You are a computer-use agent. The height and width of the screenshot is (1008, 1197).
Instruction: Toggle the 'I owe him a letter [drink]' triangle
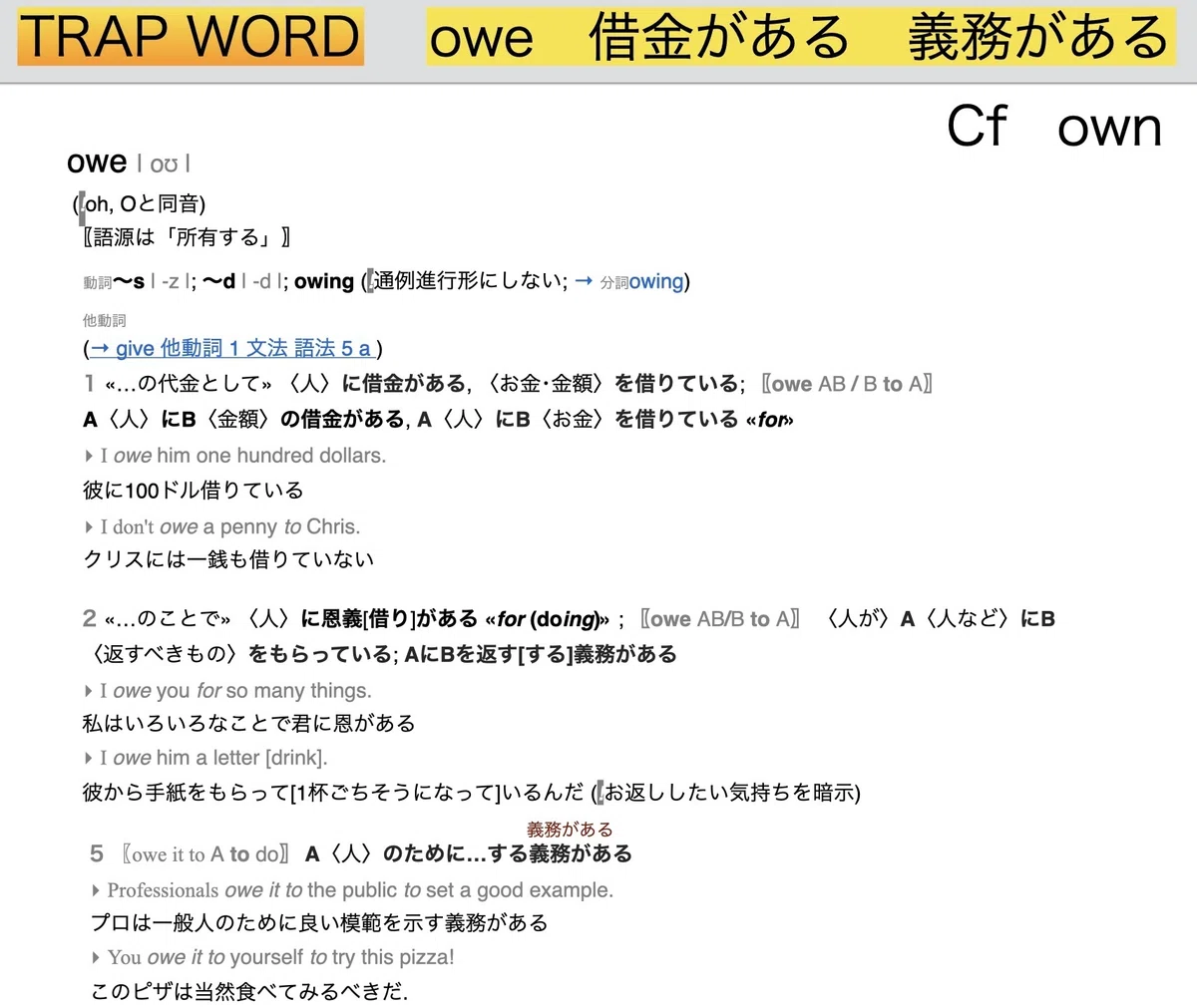coord(89,758)
